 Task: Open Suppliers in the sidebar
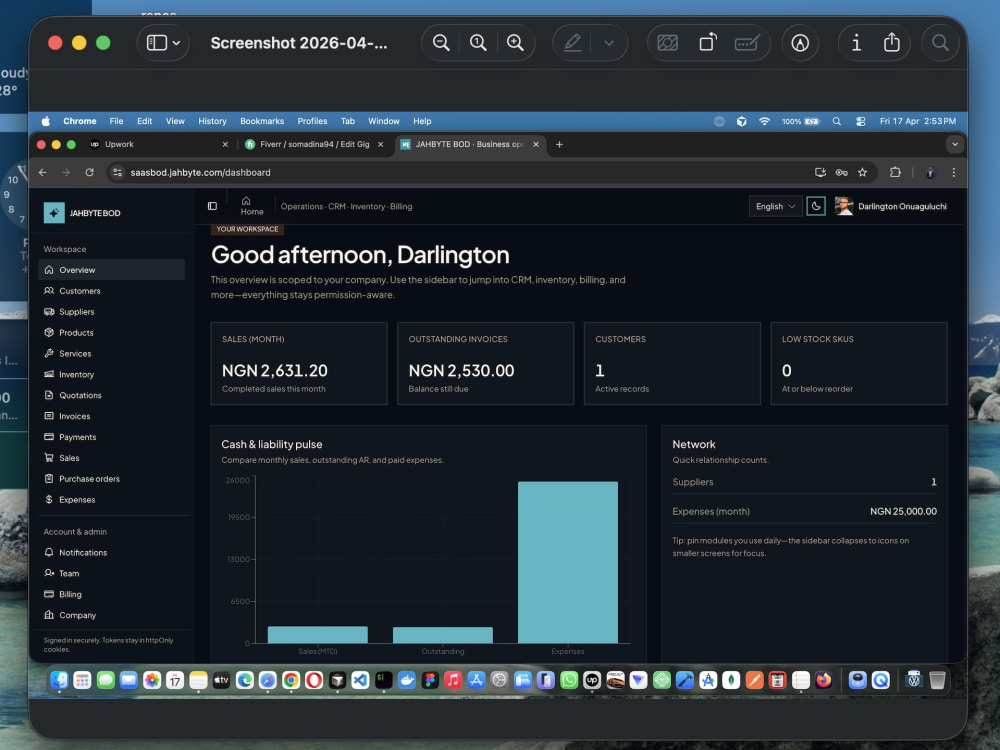[112, 312]
